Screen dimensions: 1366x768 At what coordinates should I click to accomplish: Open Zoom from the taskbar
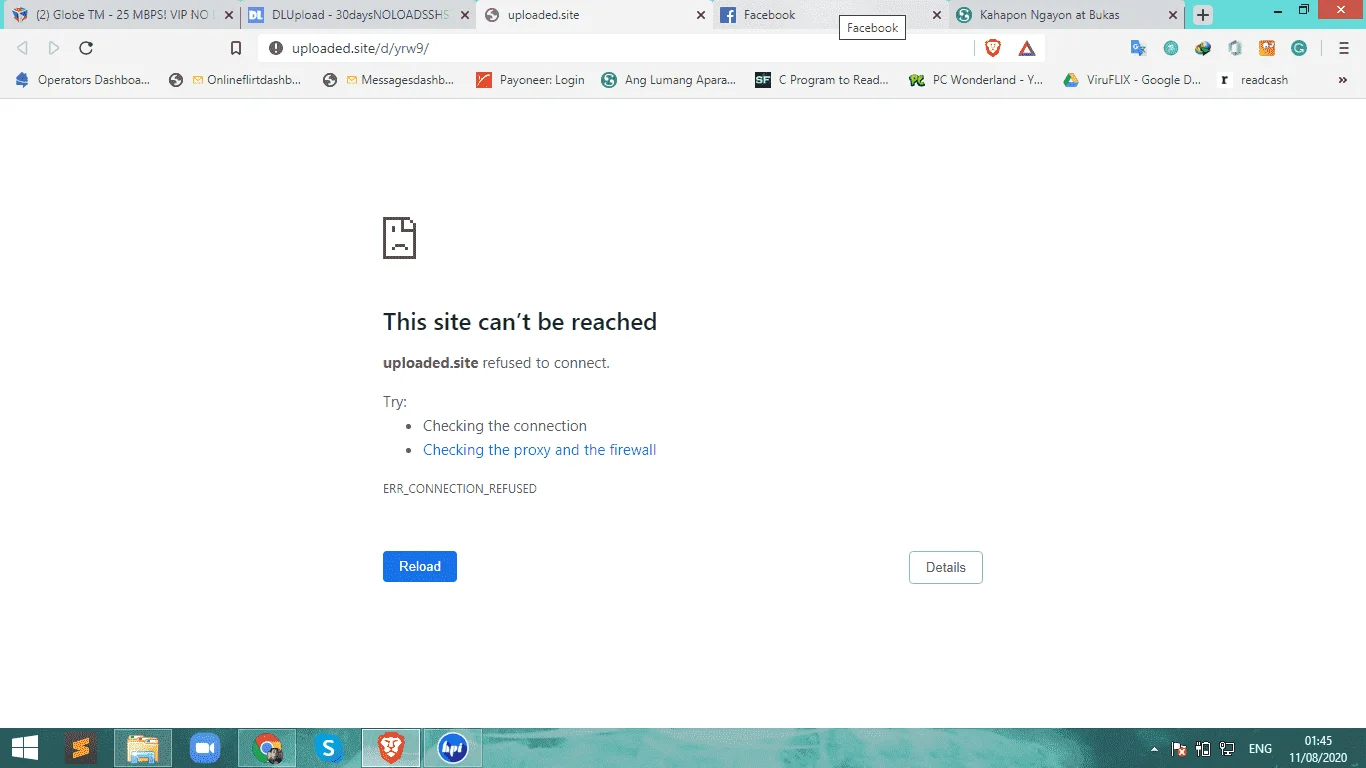pos(205,748)
